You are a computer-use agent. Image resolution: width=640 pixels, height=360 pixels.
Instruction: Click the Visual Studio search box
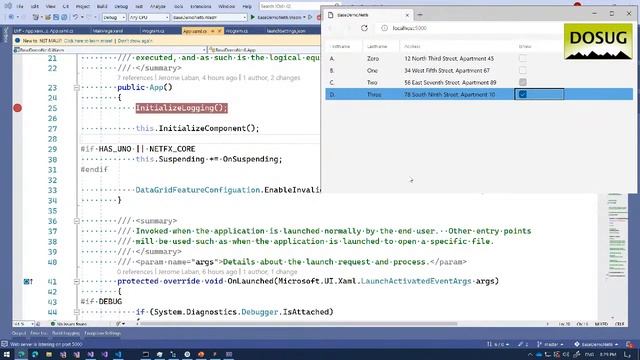point(299,6)
